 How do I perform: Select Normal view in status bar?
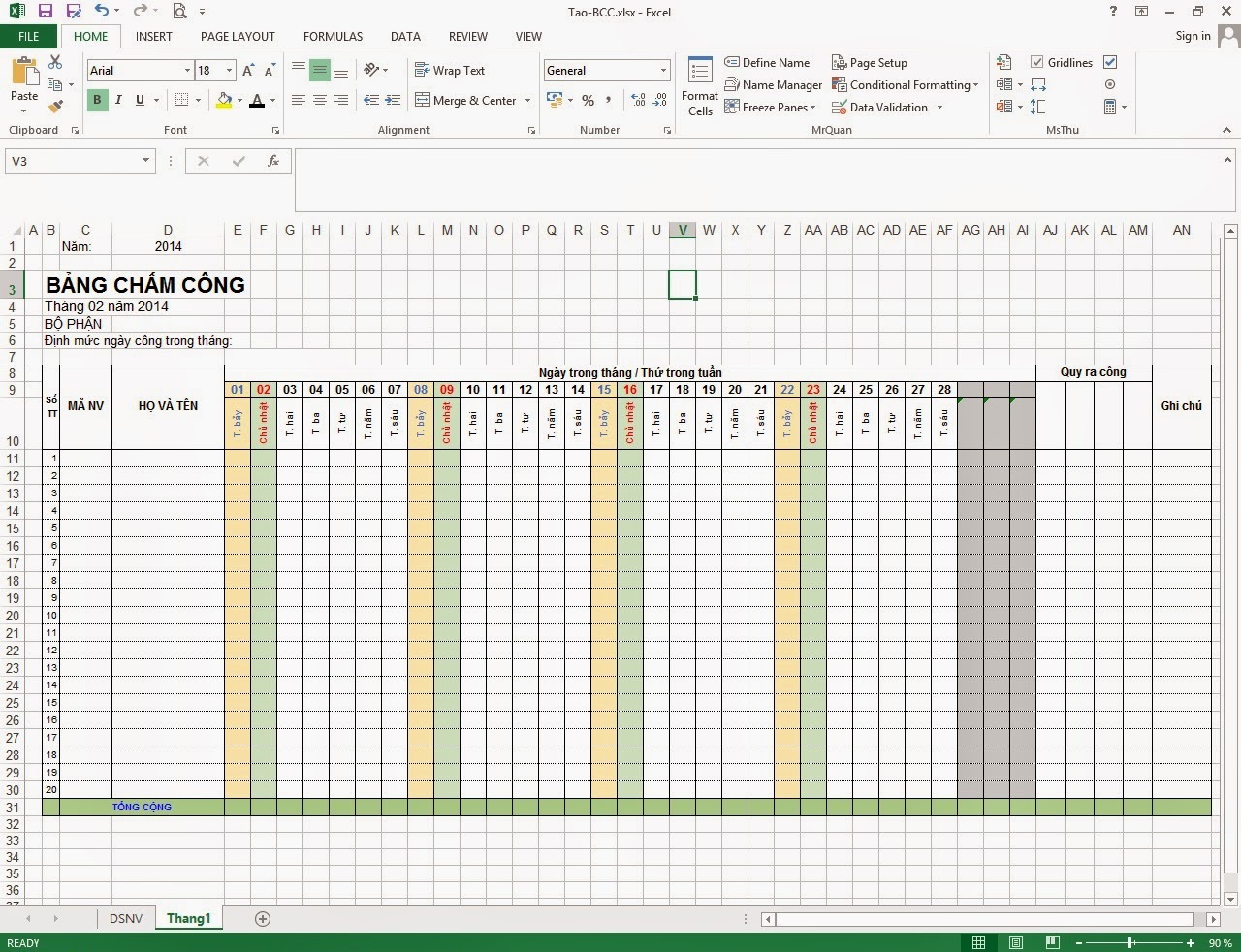[x=978, y=942]
